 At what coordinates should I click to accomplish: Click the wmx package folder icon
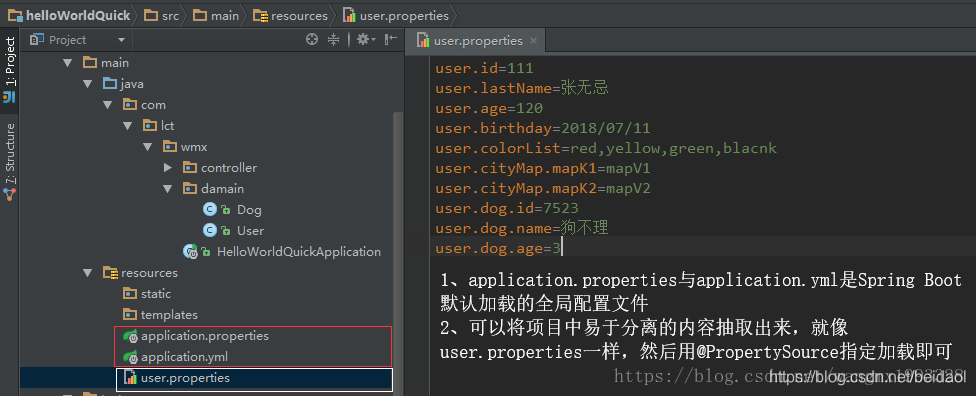[x=170, y=147]
